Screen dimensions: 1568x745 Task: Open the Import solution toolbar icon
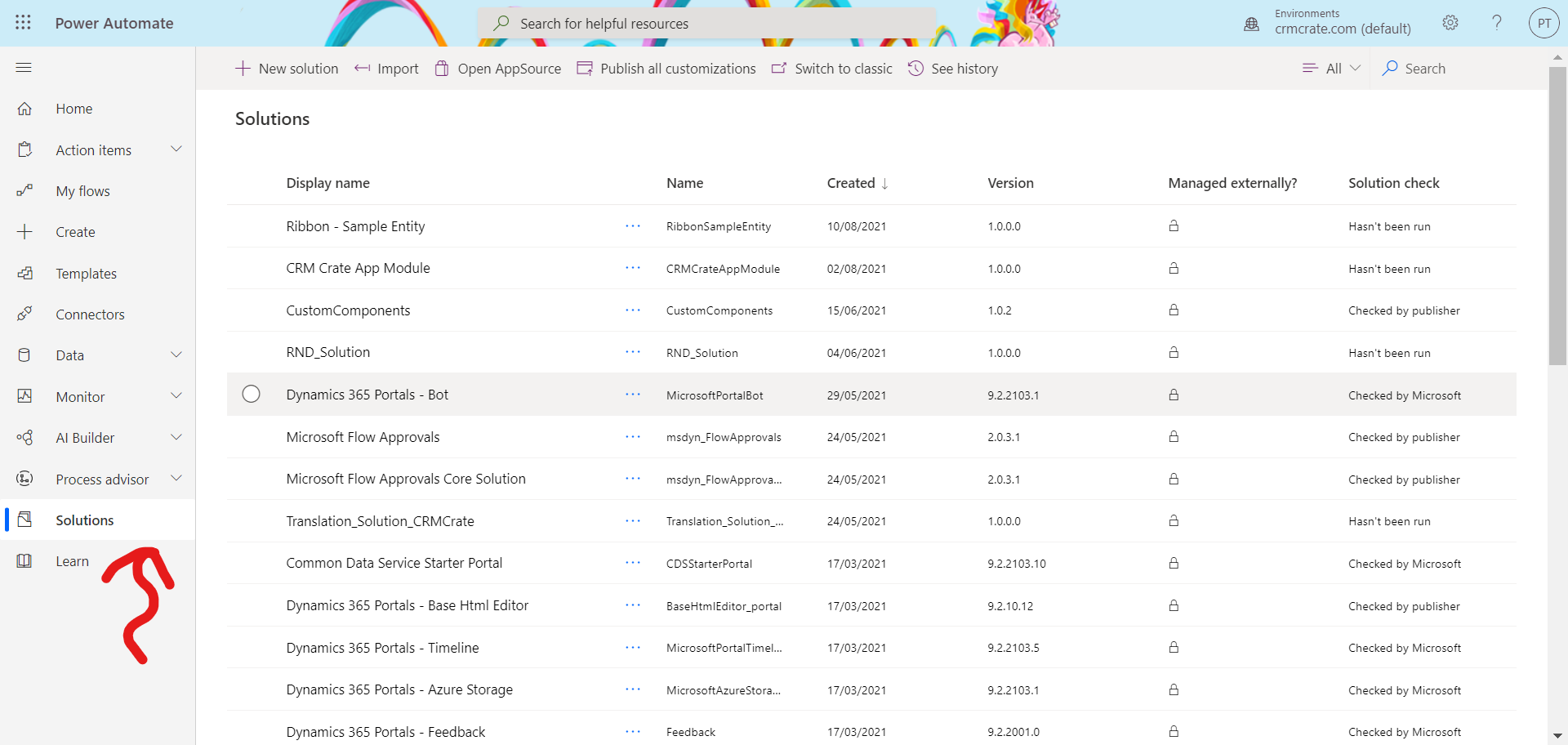coord(363,69)
